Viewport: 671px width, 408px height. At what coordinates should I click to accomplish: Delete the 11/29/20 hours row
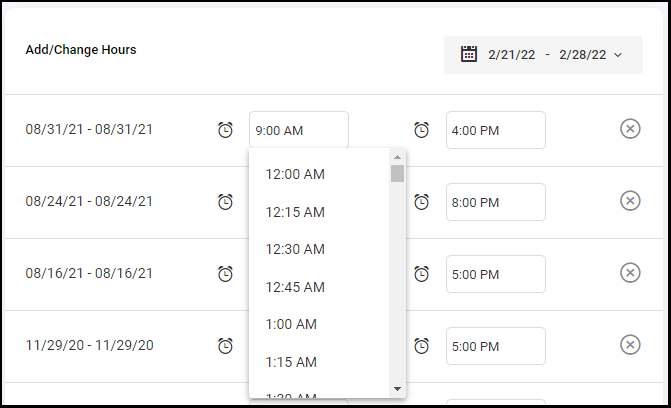click(x=630, y=345)
